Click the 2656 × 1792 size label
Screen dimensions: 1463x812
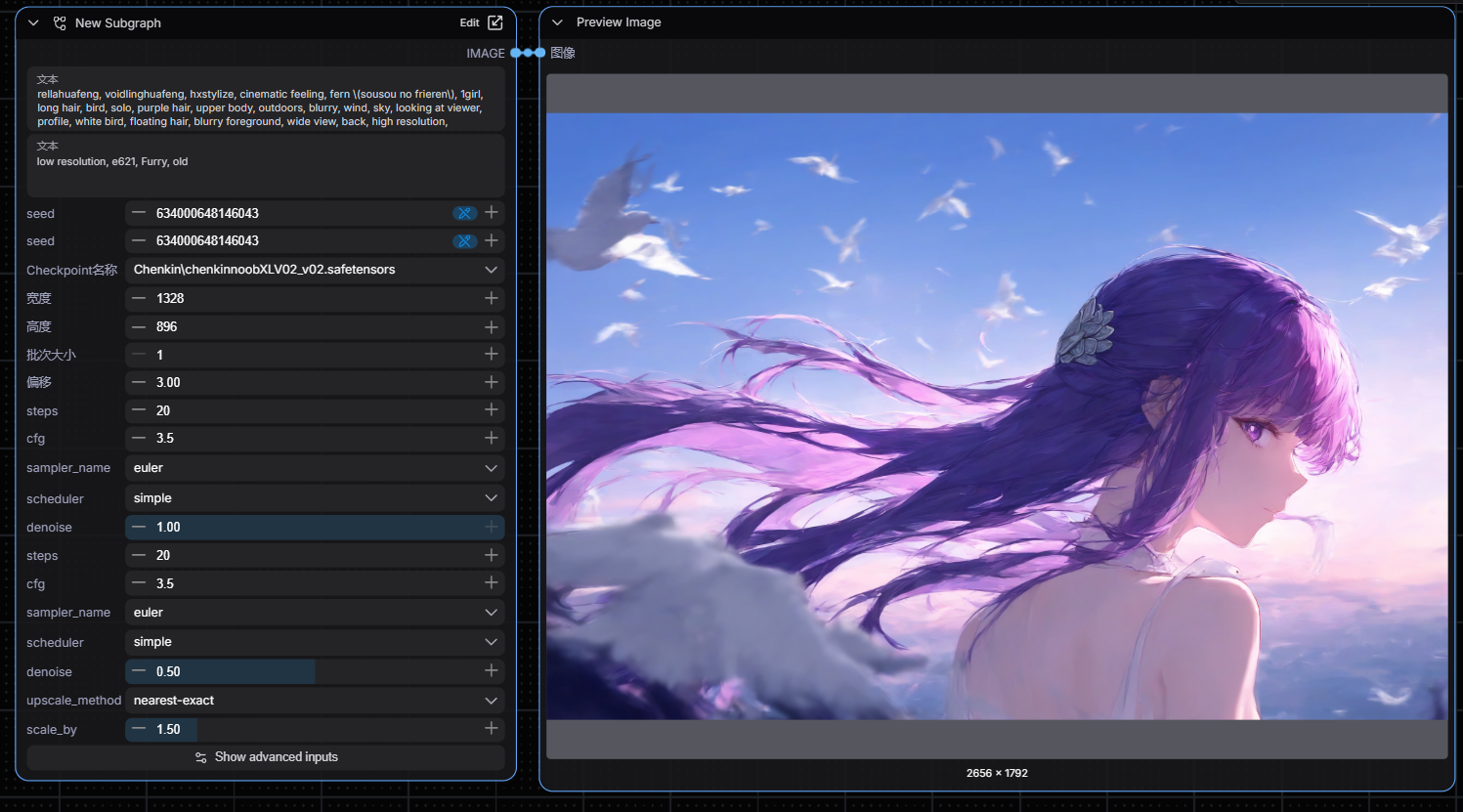[997, 773]
